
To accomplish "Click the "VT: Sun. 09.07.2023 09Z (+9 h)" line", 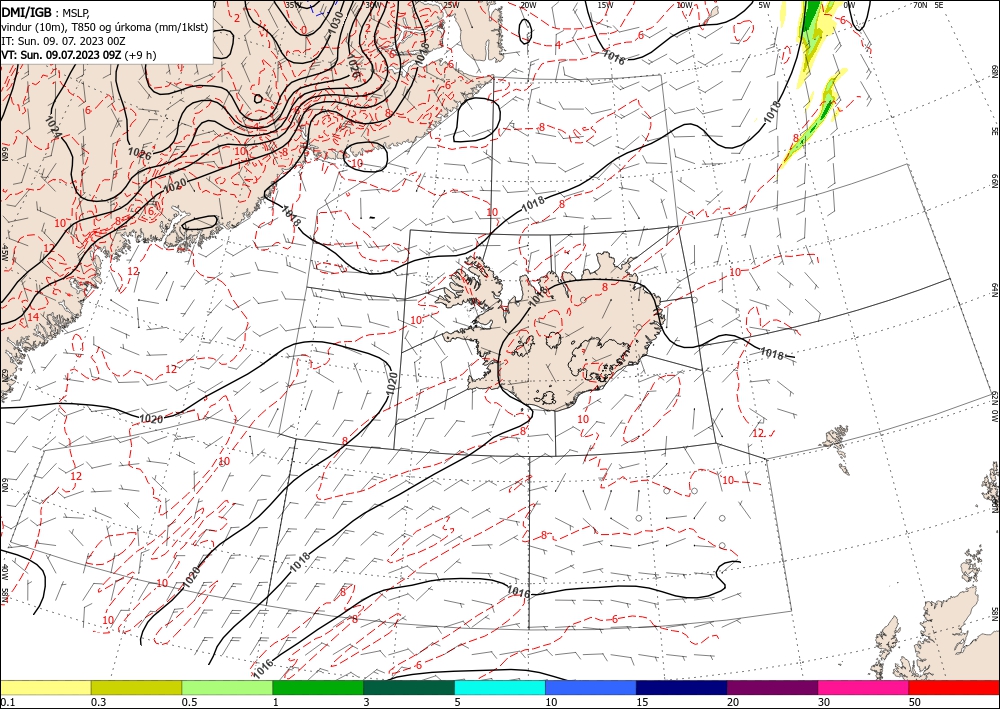I will 78,55.
